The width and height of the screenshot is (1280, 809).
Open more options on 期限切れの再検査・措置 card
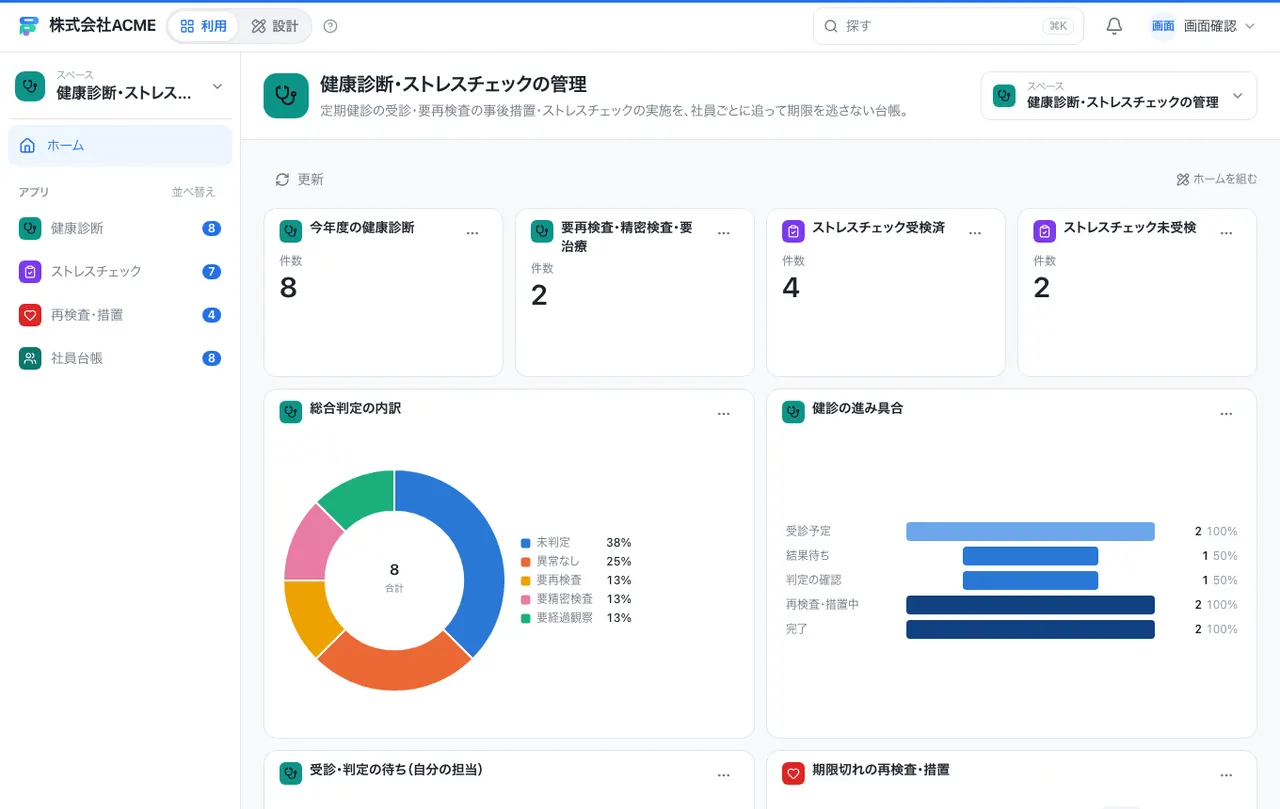pos(1226,775)
